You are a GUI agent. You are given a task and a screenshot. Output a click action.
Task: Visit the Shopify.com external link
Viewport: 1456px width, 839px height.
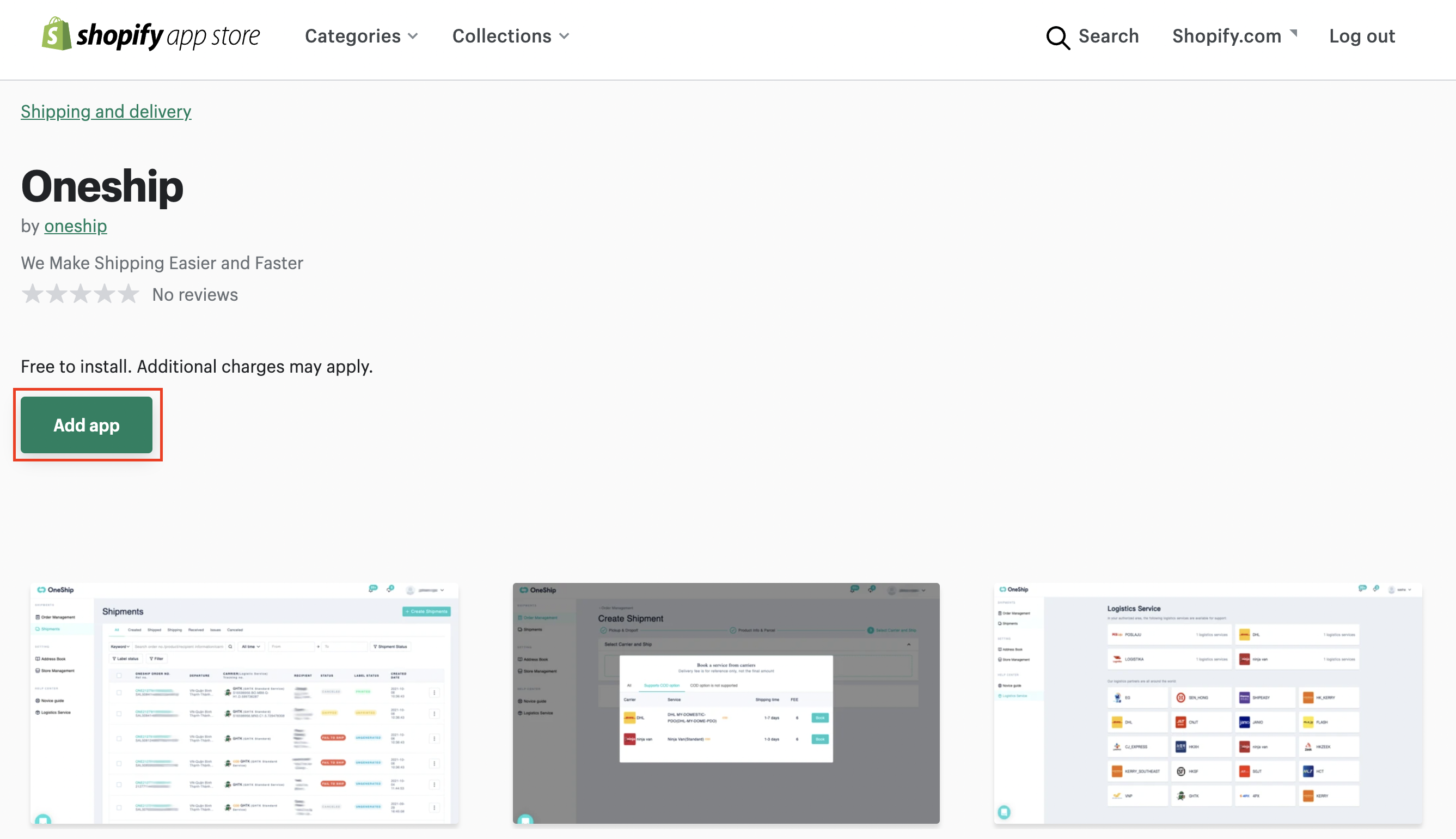1234,36
